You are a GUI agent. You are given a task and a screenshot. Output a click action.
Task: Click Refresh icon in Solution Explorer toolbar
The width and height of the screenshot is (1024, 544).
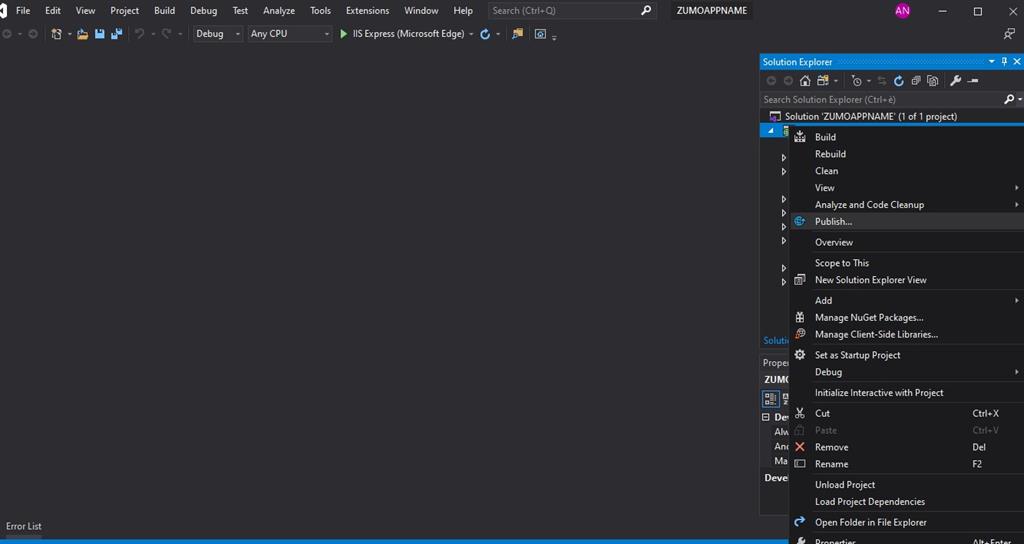click(x=898, y=81)
